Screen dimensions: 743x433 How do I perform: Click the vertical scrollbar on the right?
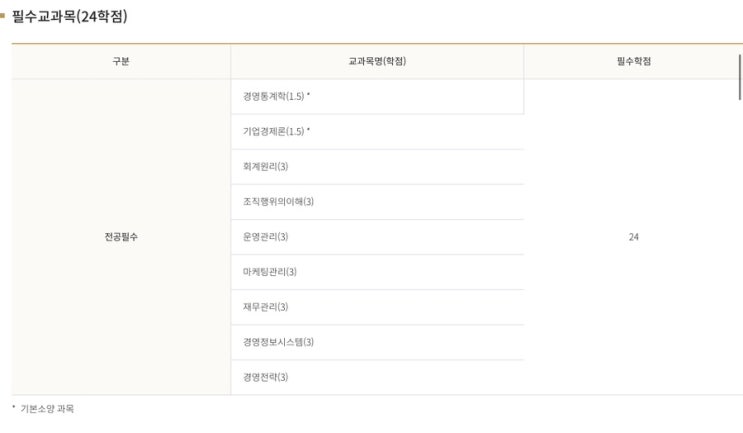coord(740,78)
